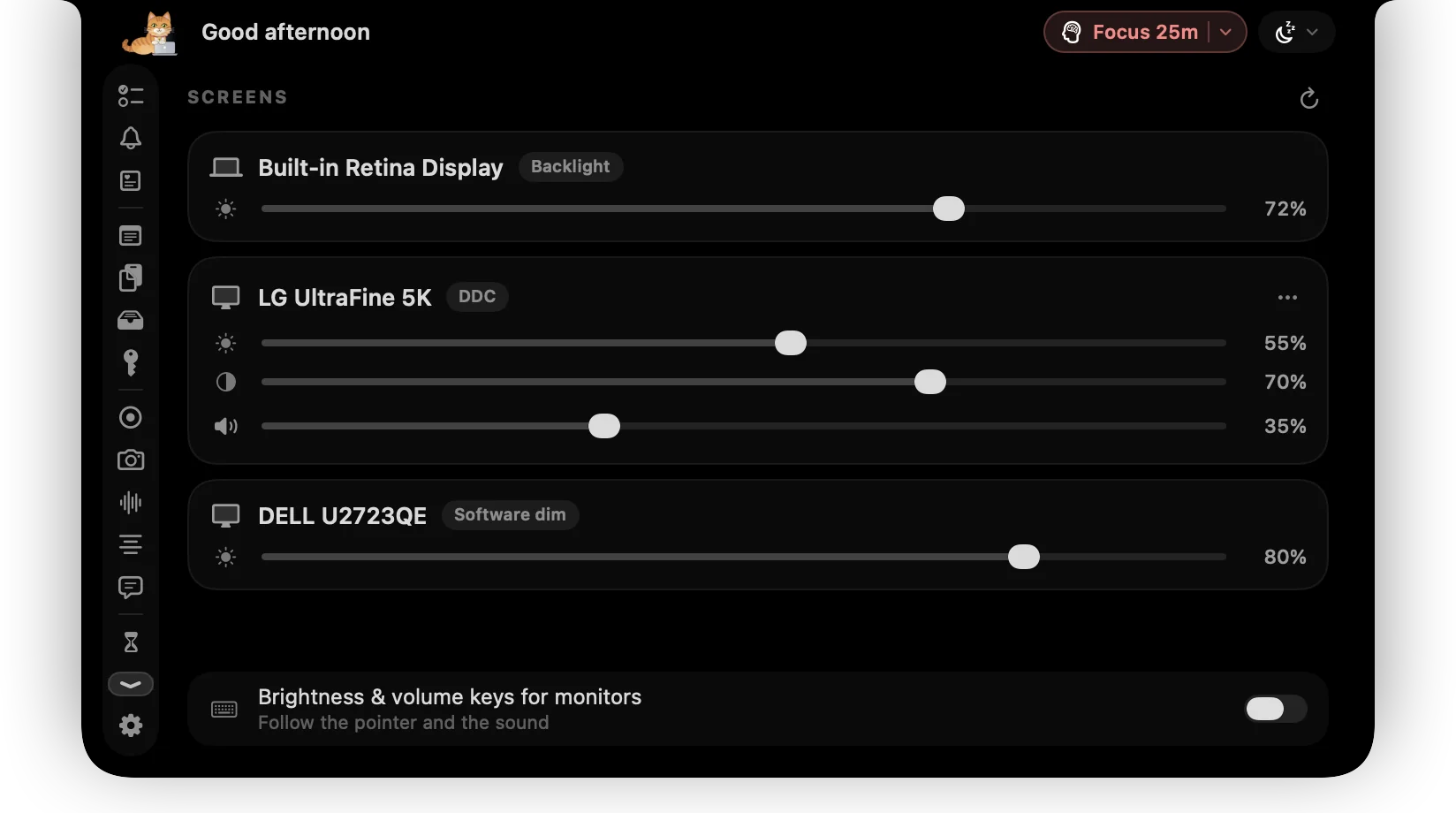Refresh the Screens list
The image size is (1456, 813).
tap(1309, 98)
